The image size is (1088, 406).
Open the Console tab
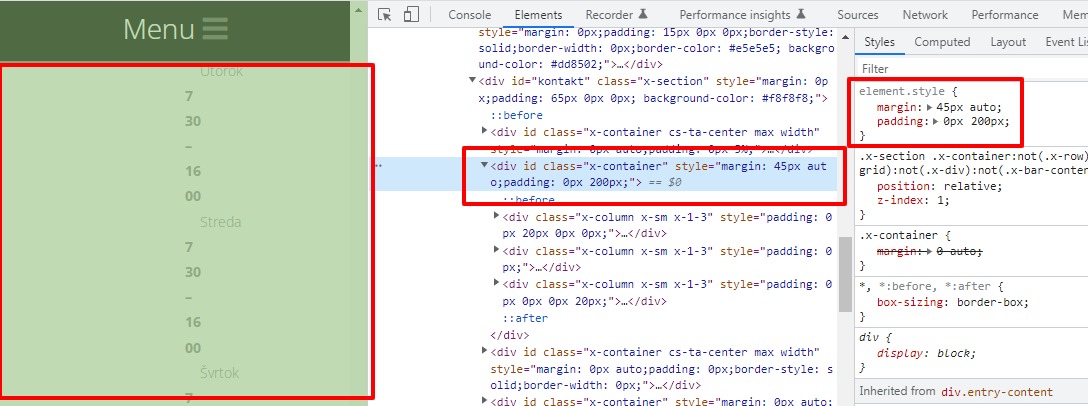coord(469,15)
